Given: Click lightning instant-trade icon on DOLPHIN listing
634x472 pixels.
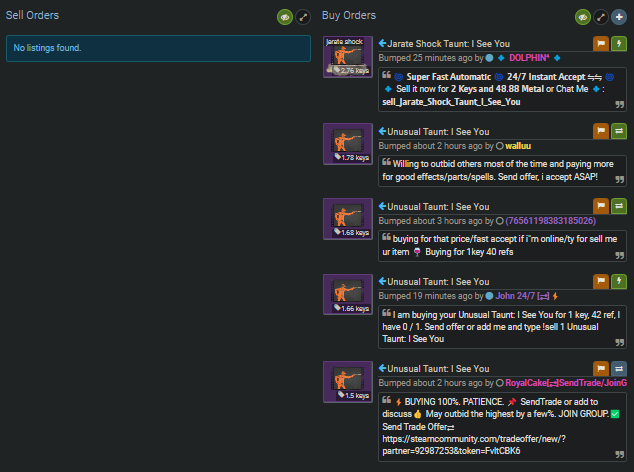Looking at the screenshot, I should (x=619, y=43).
